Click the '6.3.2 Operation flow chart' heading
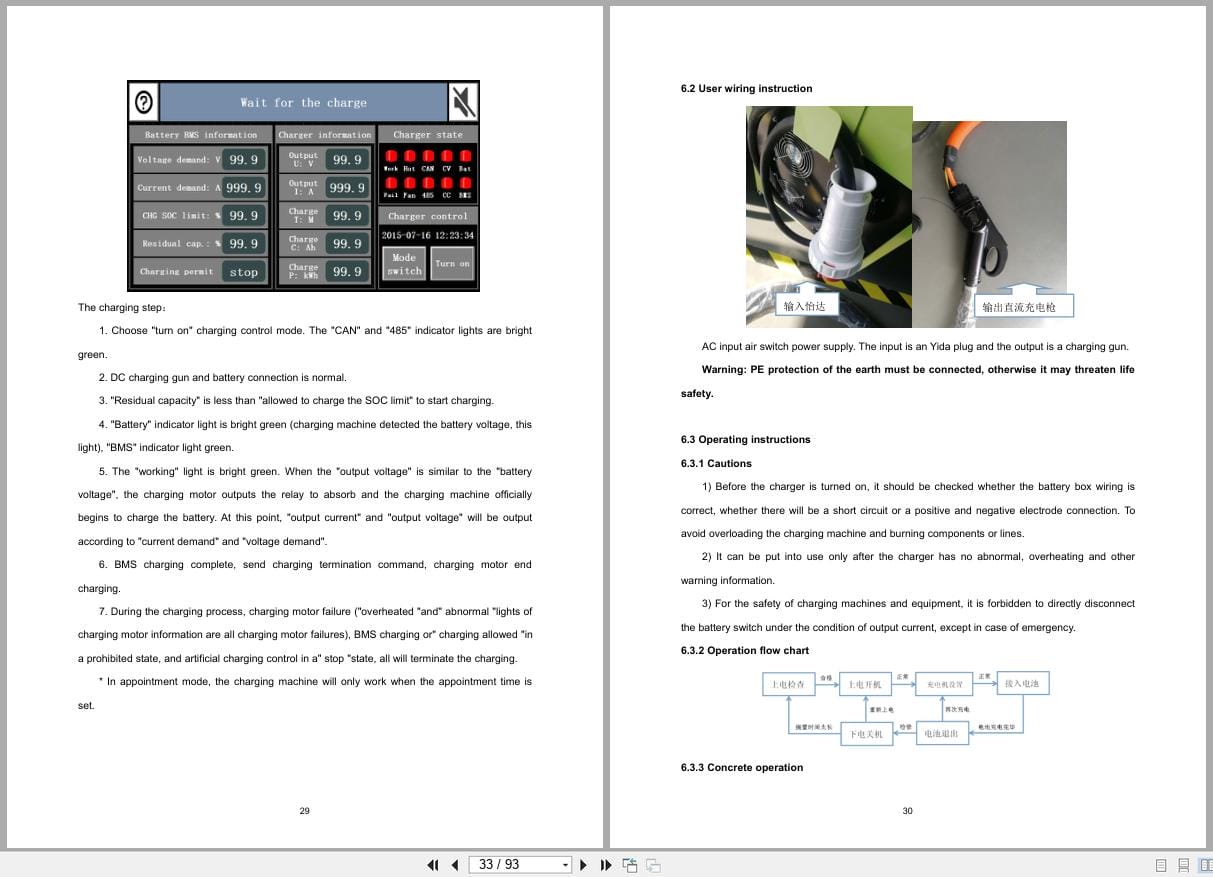The height and width of the screenshot is (877, 1213). (x=745, y=651)
